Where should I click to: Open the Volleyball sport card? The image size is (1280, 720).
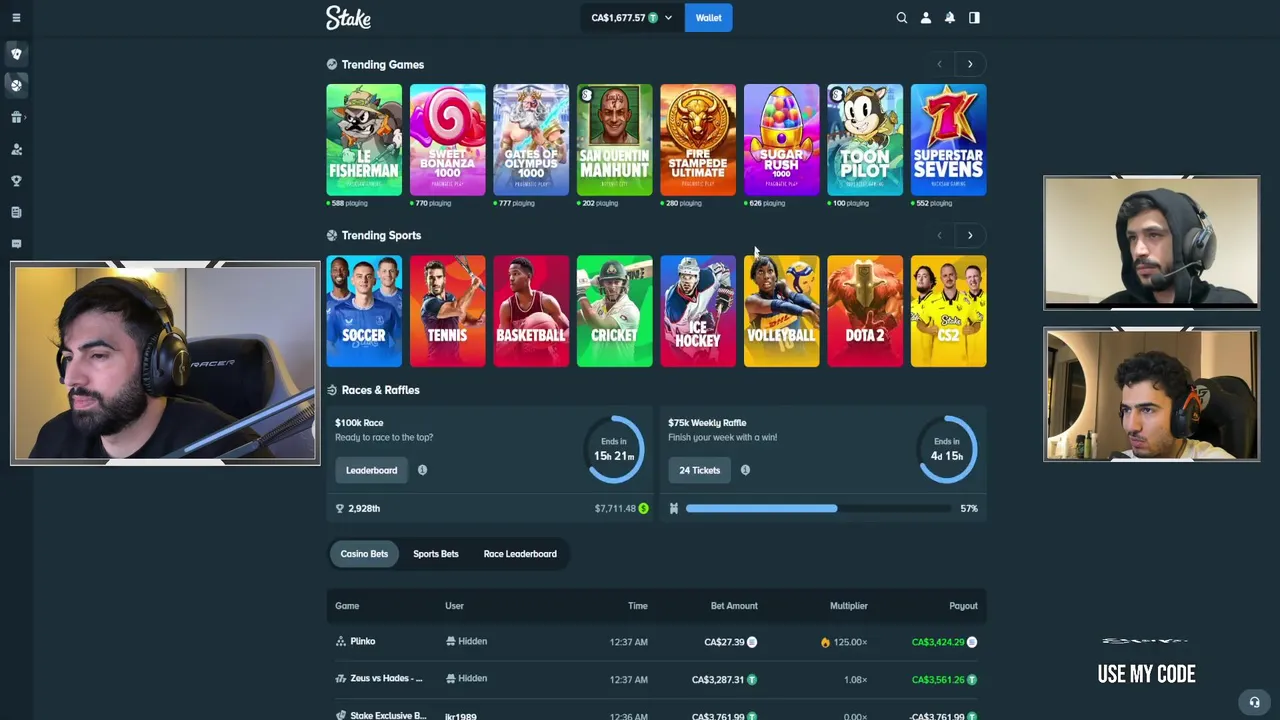782,311
